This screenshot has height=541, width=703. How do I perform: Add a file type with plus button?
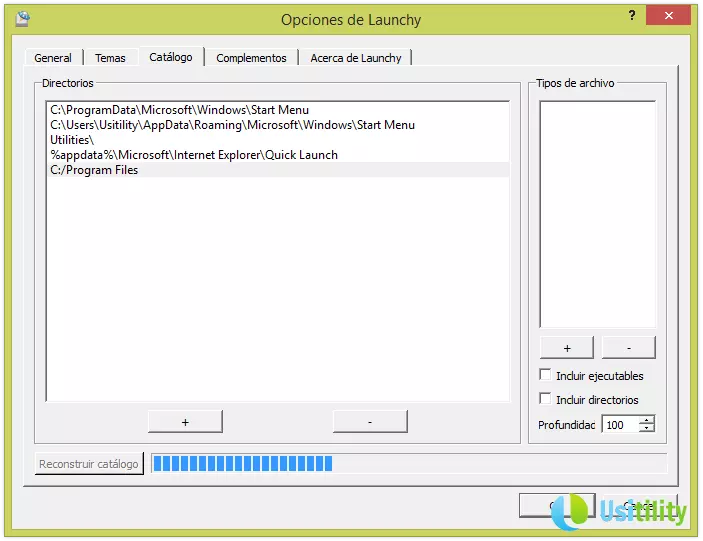pyautogui.click(x=567, y=348)
